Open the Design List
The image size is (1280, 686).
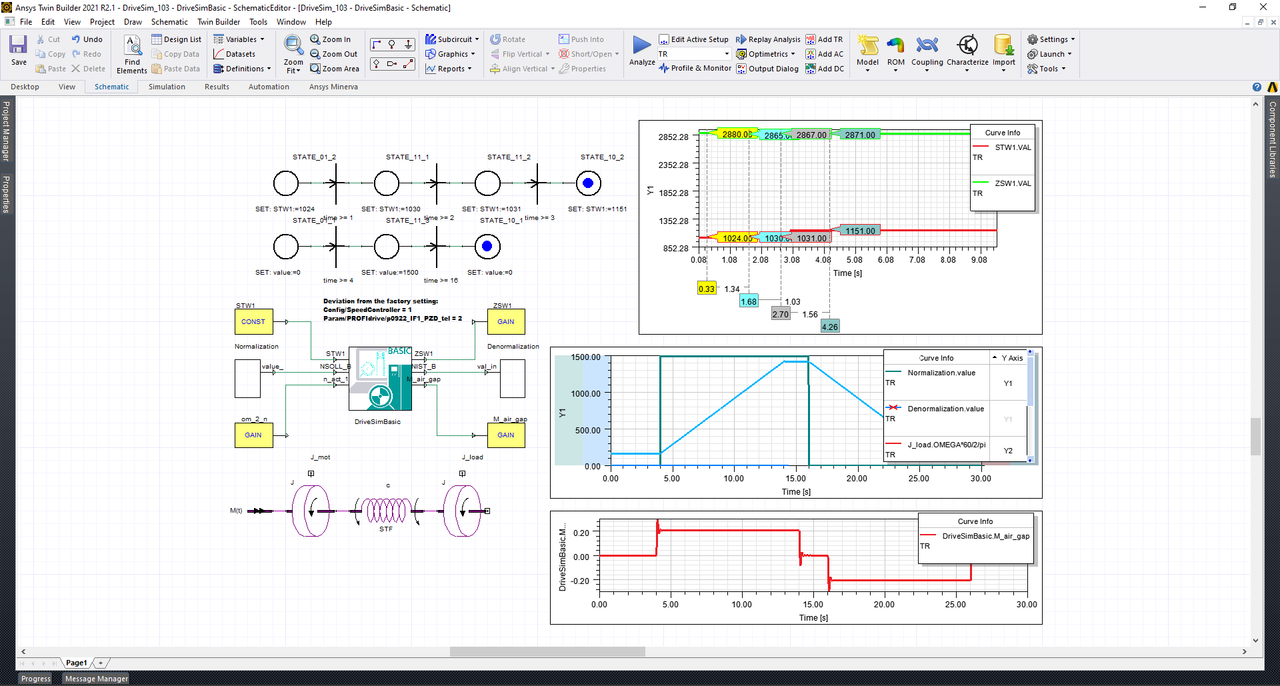pyautogui.click(x=176, y=39)
